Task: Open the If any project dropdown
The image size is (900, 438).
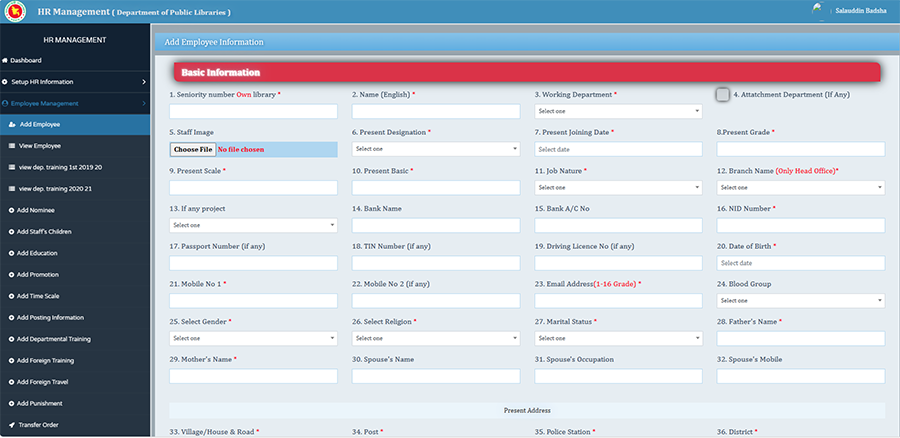Action: (x=253, y=226)
